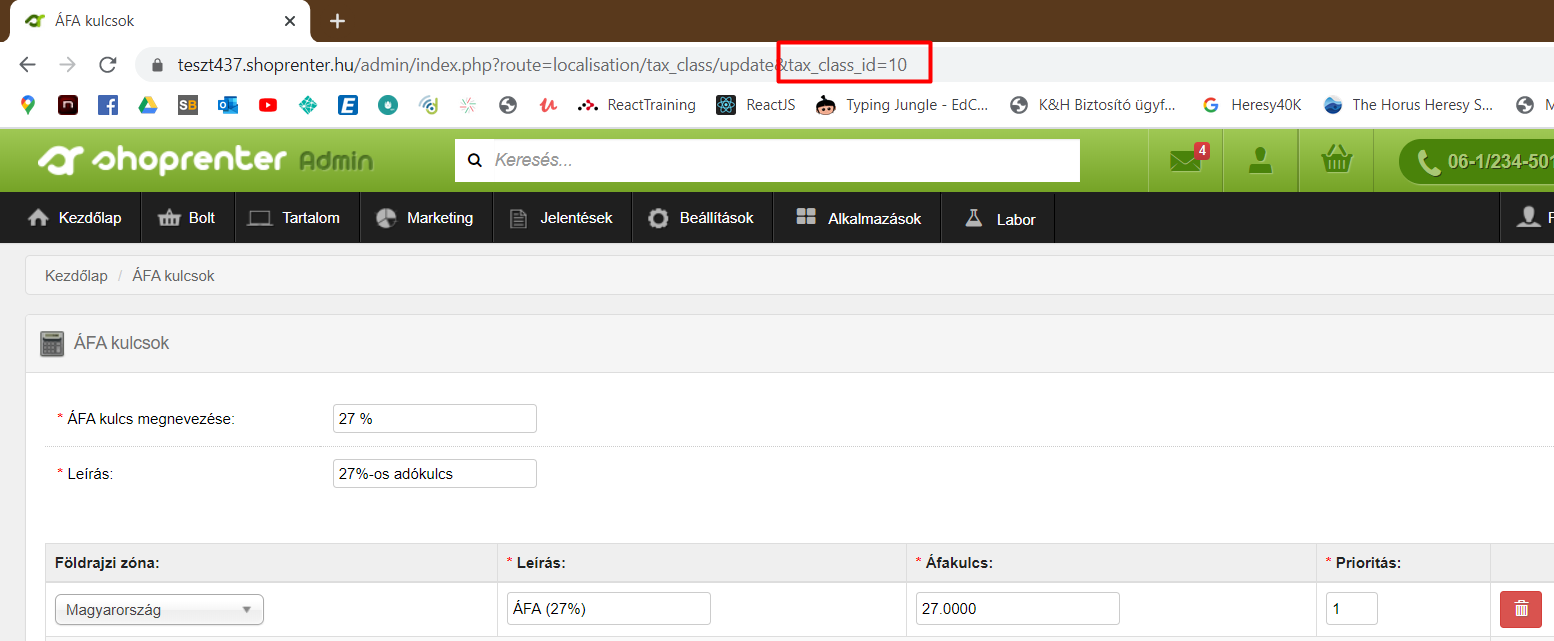Open the Kezdőlap menu
1554x641 pixels.
click(x=74, y=218)
